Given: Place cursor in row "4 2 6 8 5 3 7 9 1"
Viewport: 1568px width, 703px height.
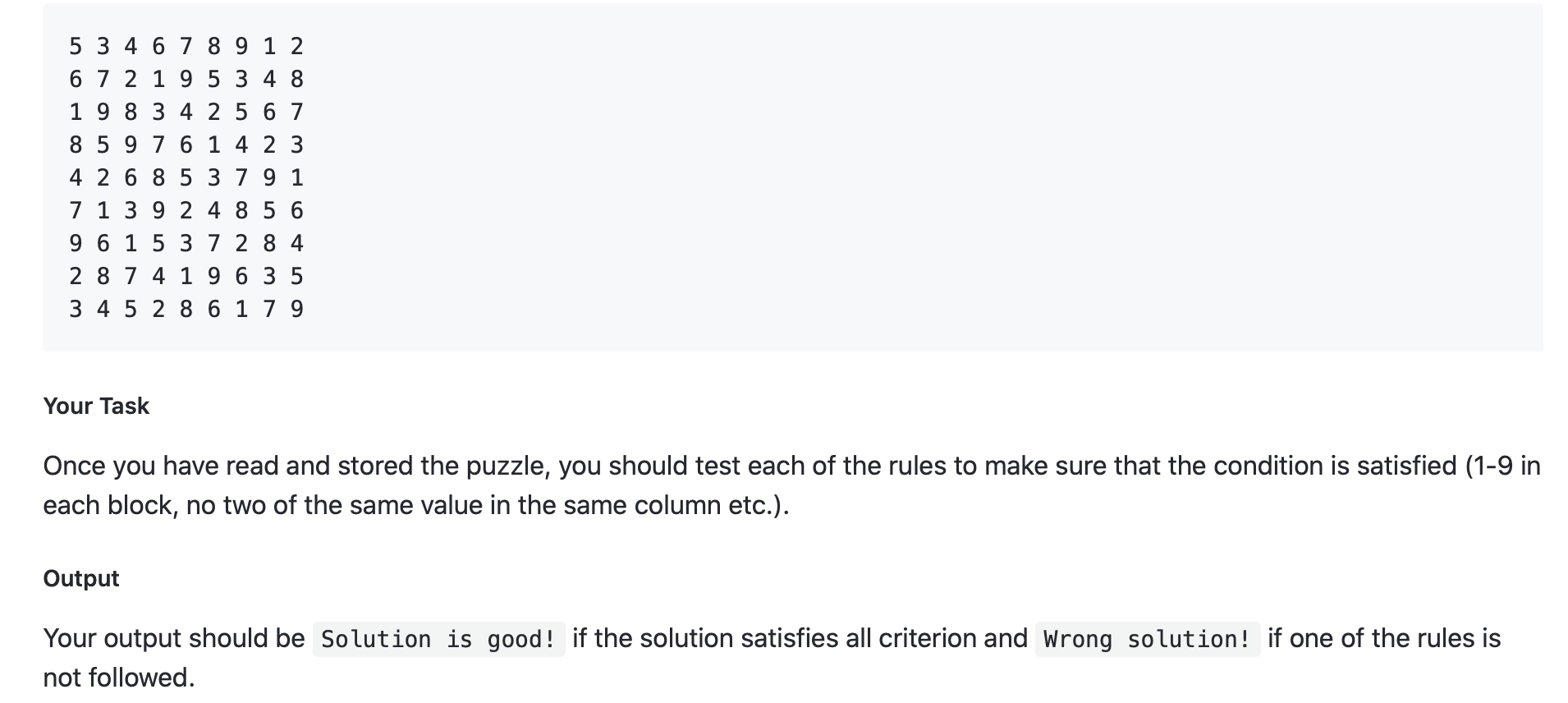Looking at the screenshot, I should 186,177.
